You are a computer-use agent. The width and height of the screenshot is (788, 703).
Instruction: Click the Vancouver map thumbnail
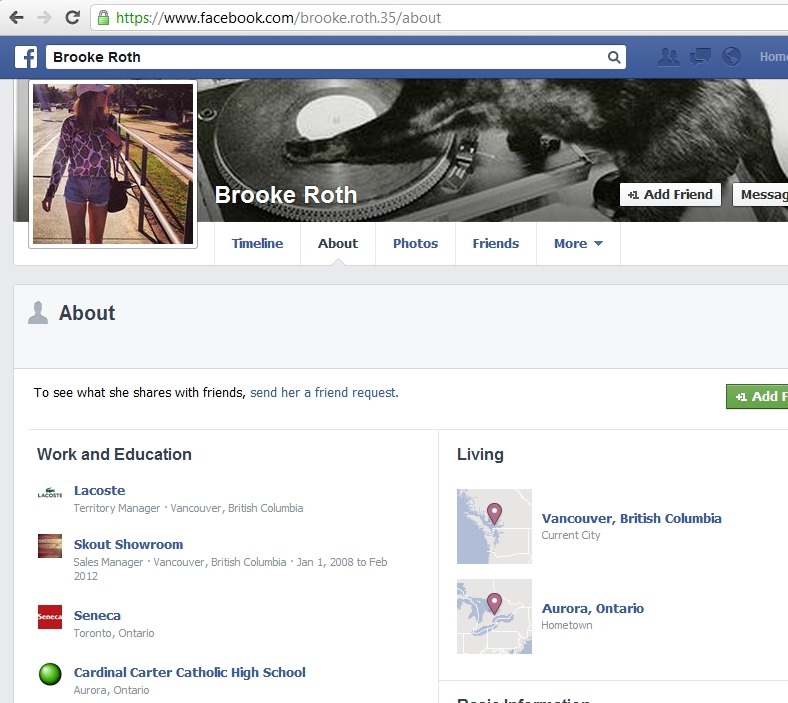494,526
